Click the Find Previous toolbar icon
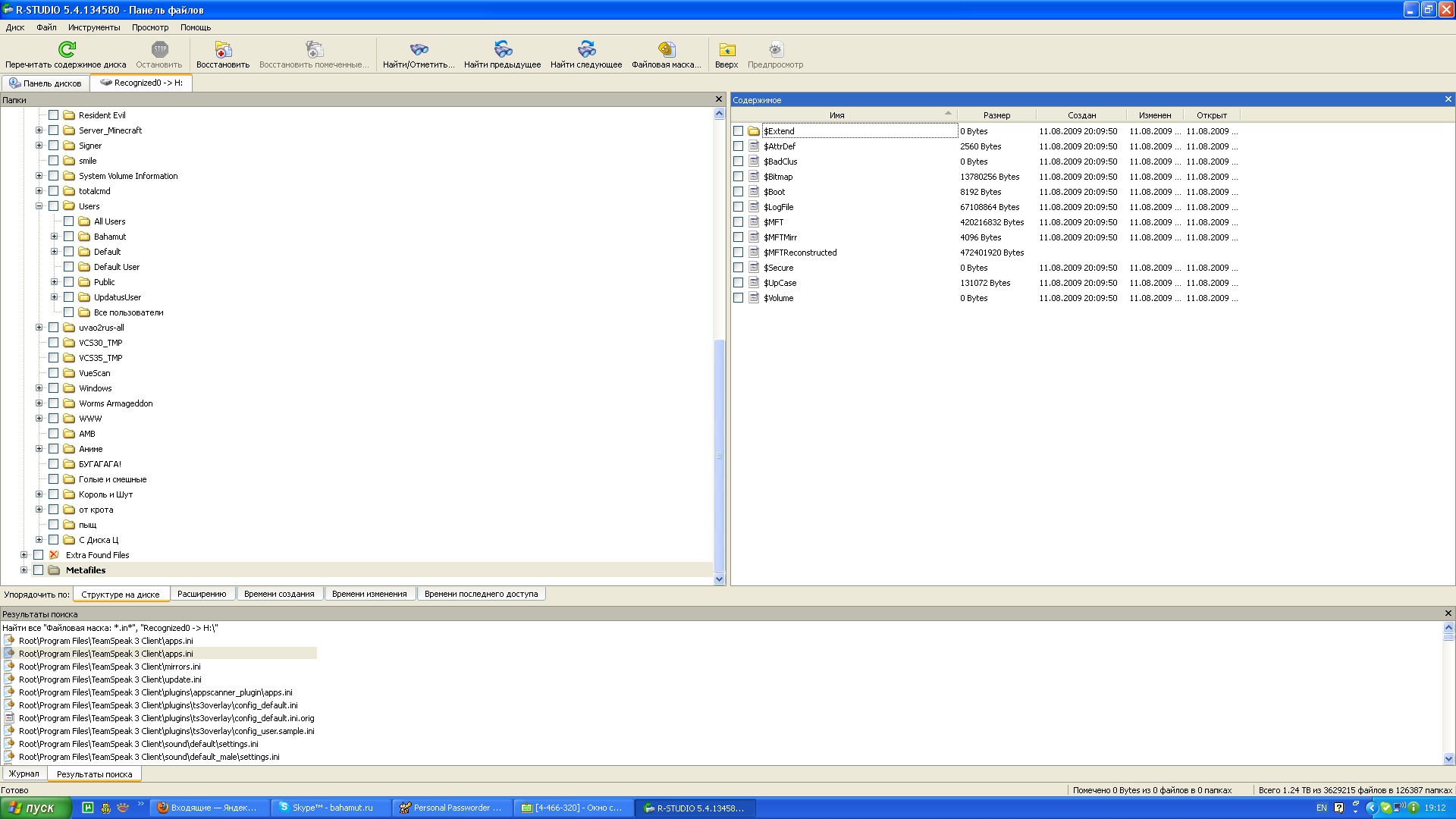The width and height of the screenshot is (1456, 819). click(503, 49)
